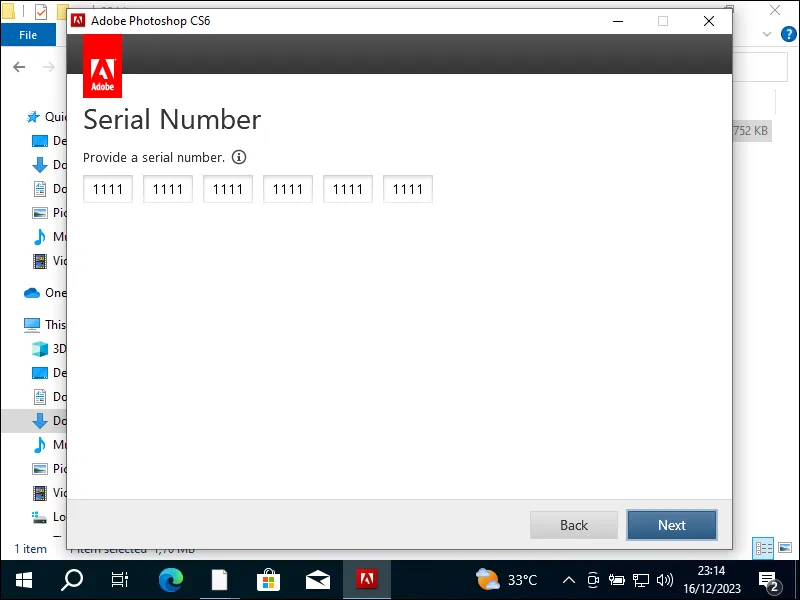Click the Adobe logo in the installer

(x=101, y=66)
